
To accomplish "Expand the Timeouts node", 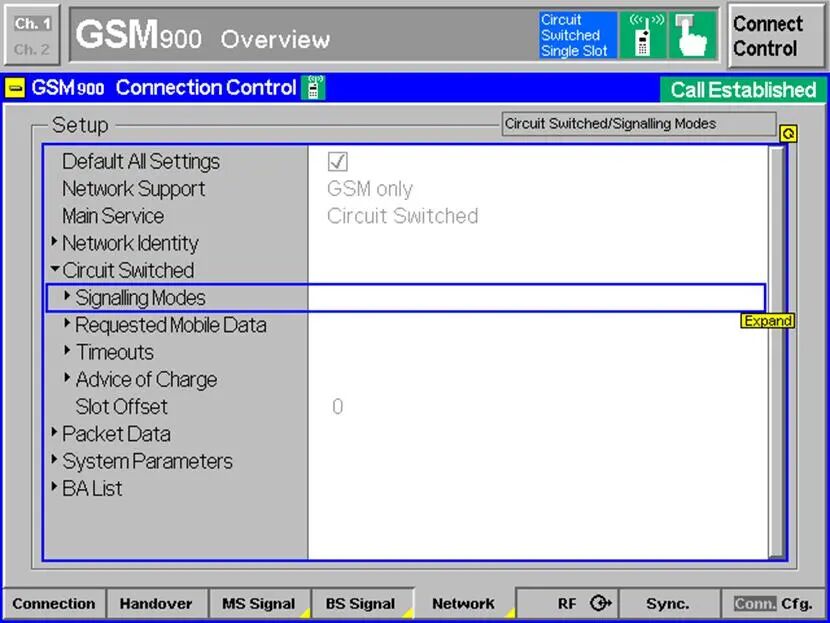I will (67, 350).
